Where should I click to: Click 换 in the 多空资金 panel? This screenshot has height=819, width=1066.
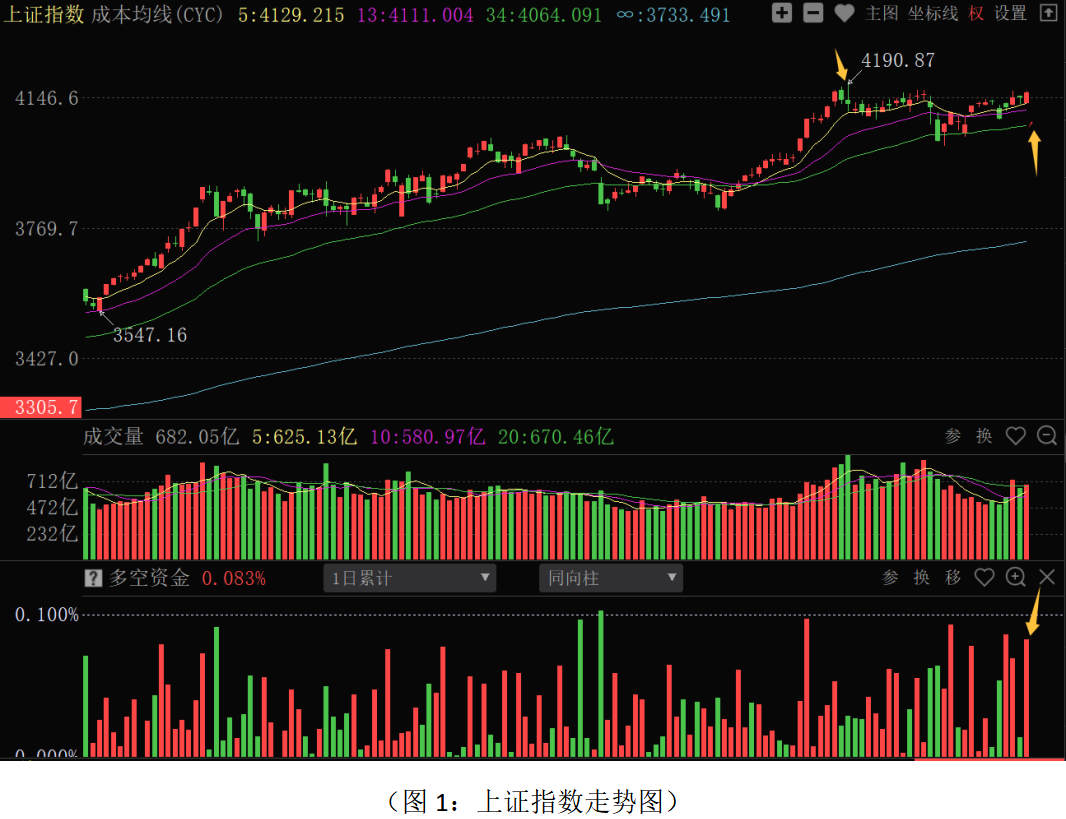922,577
